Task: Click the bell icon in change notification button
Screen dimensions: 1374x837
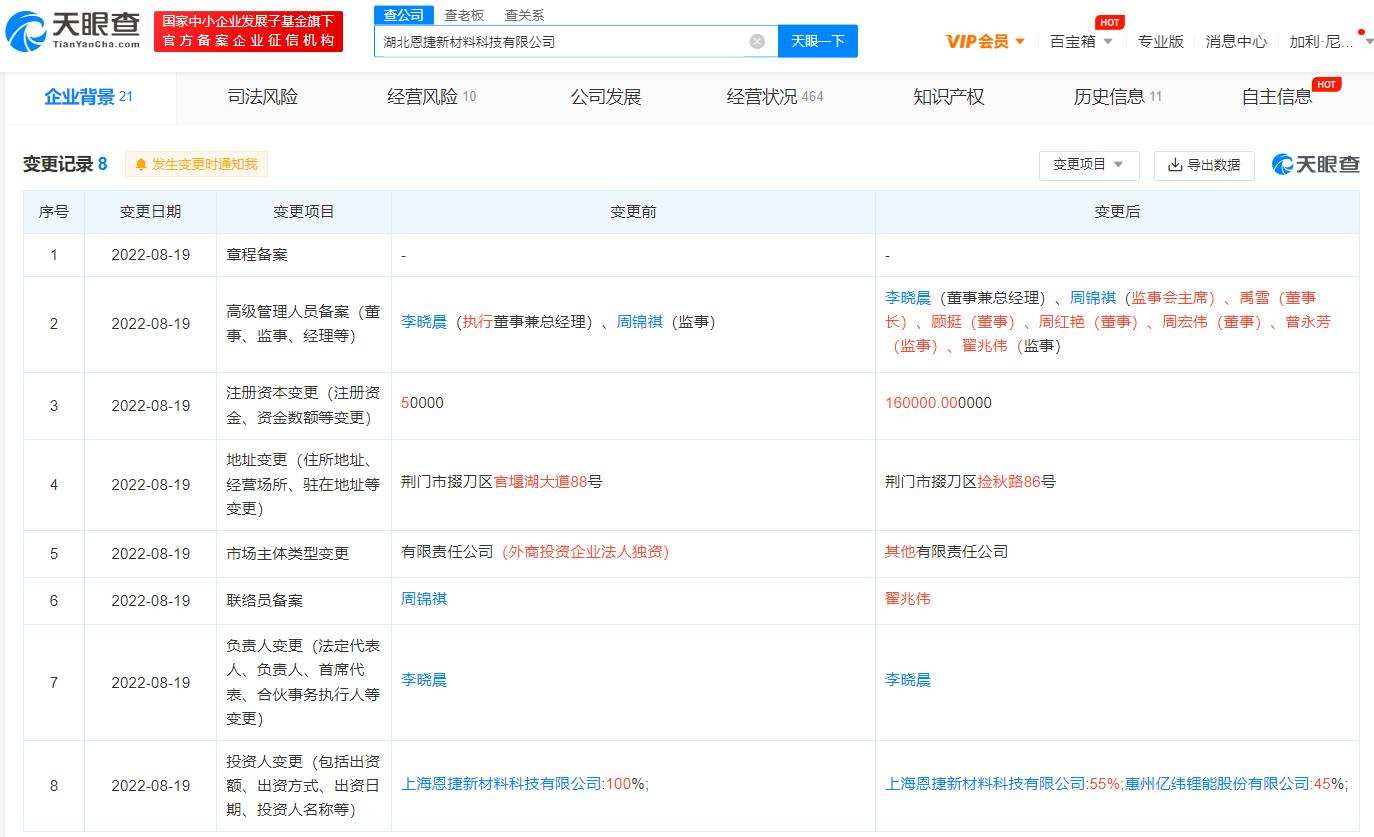Action: click(x=141, y=164)
